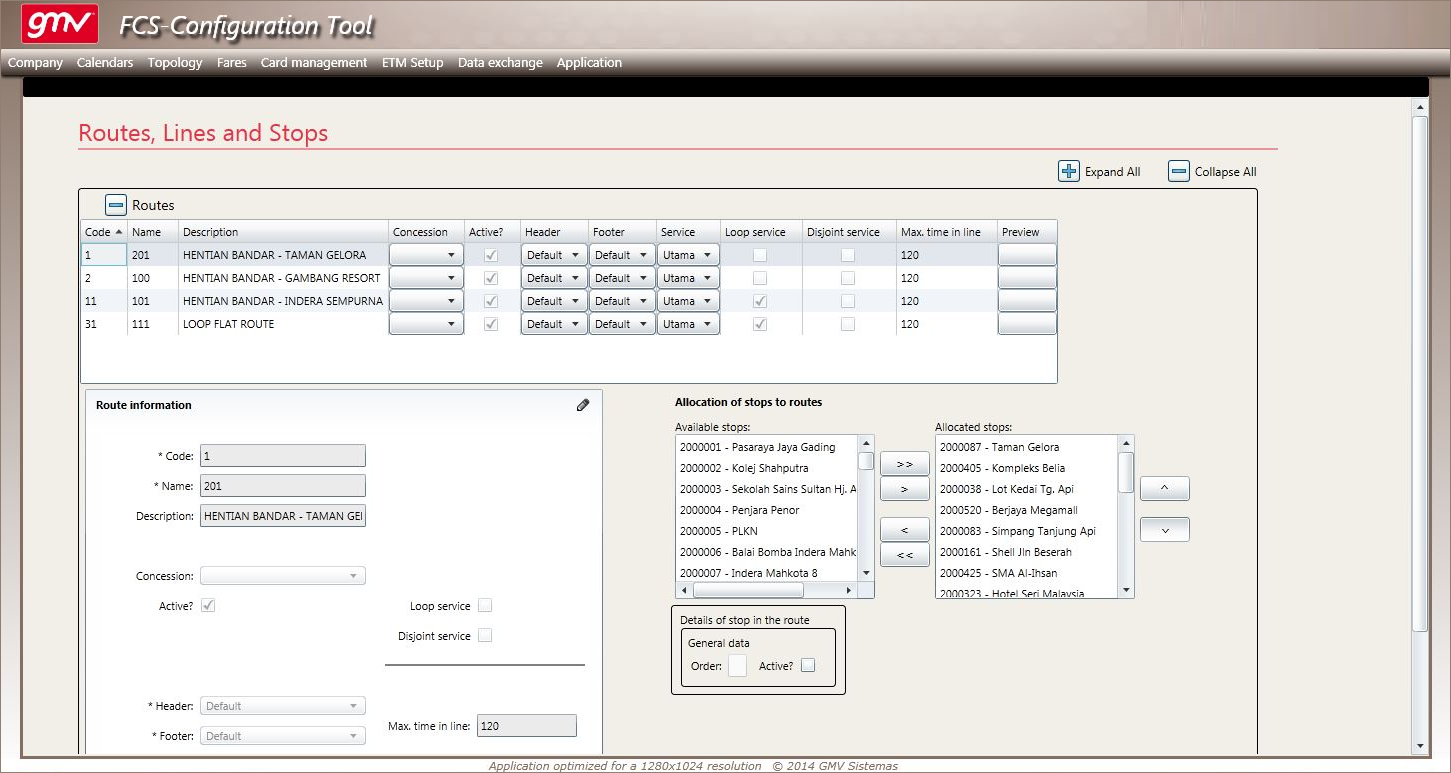Click the pencil edit icon in Route information
Image resolution: width=1451 pixels, height=773 pixels.
pyautogui.click(x=583, y=405)
